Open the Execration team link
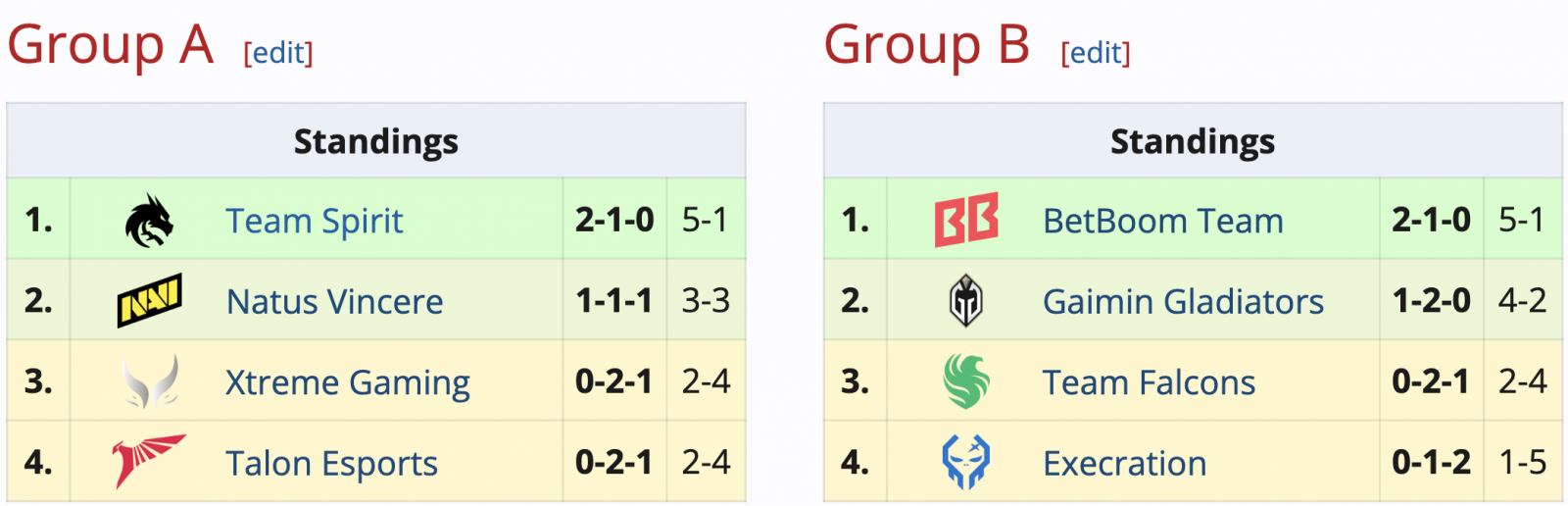Image resolution: width=1568 pixels, height=506 pixels. [x=1125, y=463]
